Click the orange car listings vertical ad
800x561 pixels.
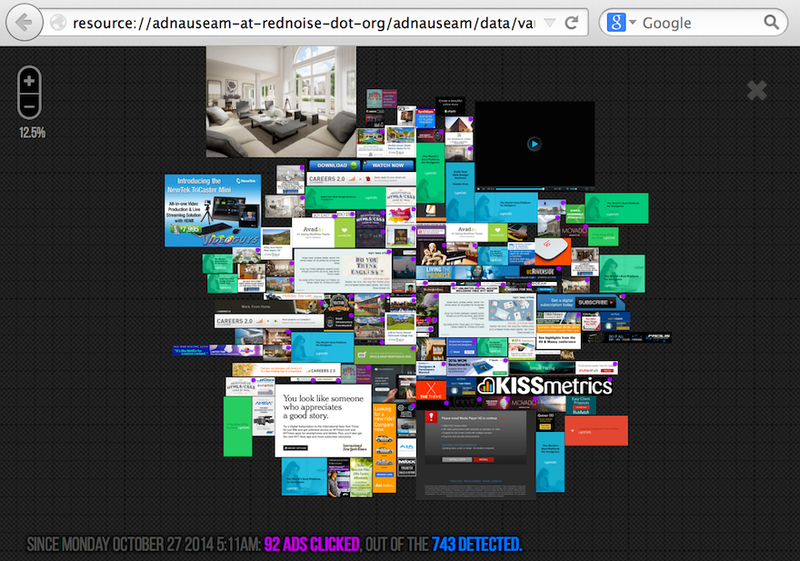coord(385,448)
